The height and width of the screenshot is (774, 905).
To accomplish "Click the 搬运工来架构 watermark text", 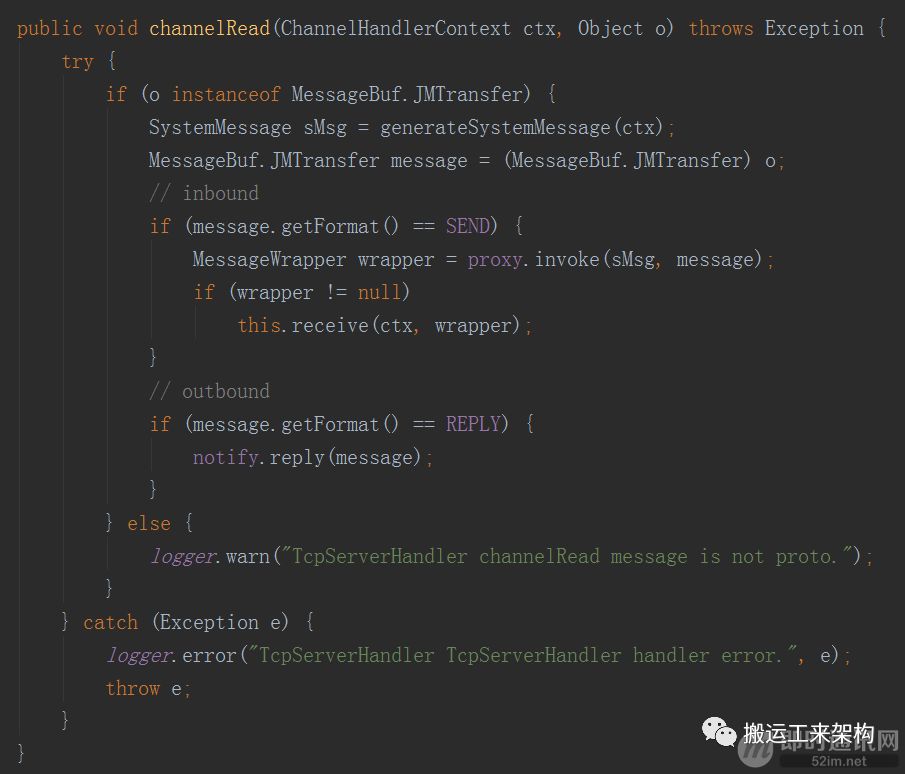I will click(809, 733).
